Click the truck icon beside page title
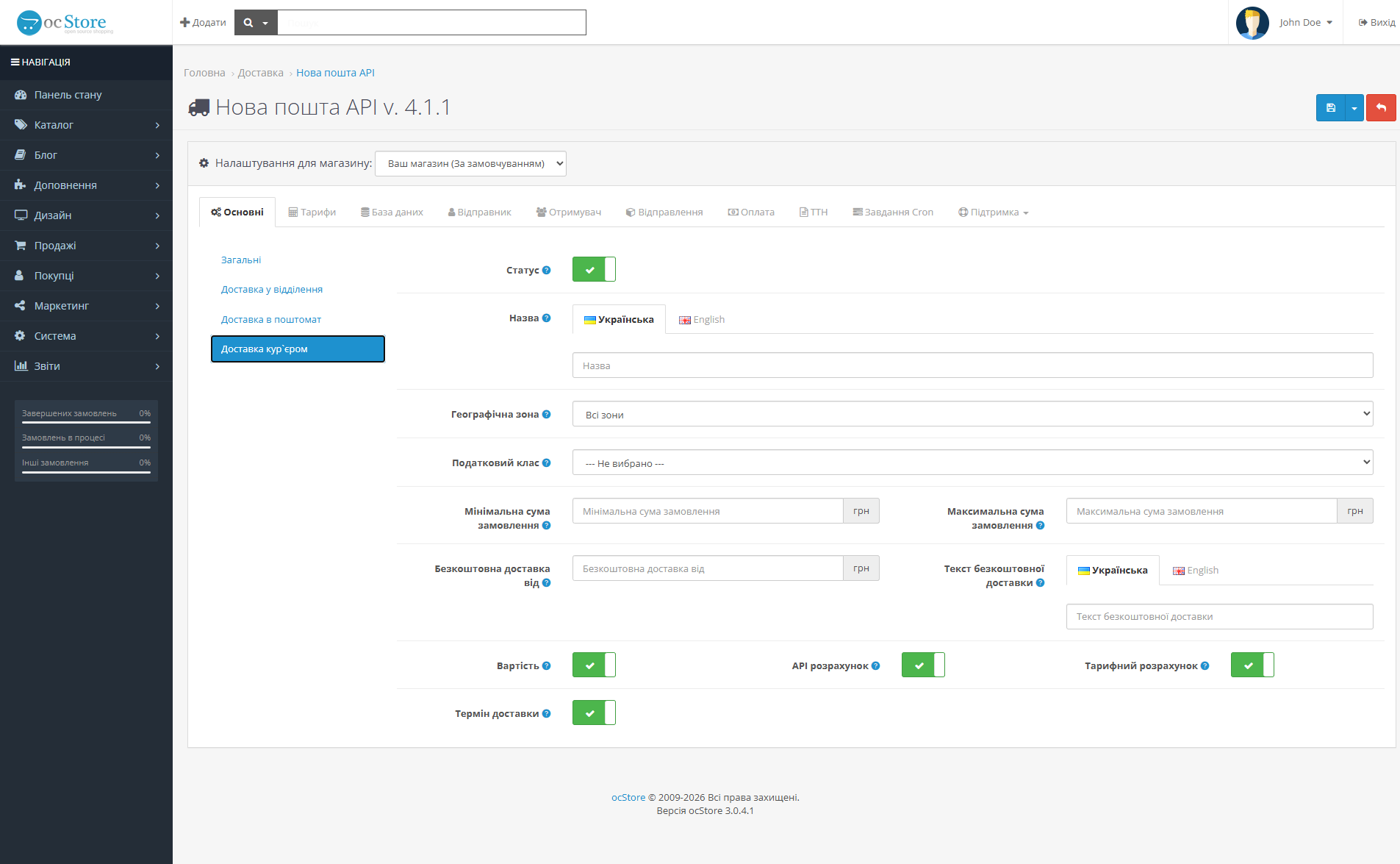This screenshot has height=864, width=1400. (x=199, y=107)
